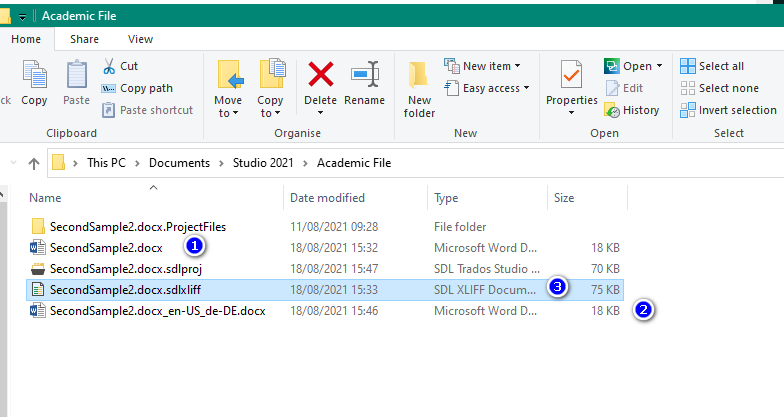
Task: Click the Delete red X icon
Action: click(x=321, y=75)
